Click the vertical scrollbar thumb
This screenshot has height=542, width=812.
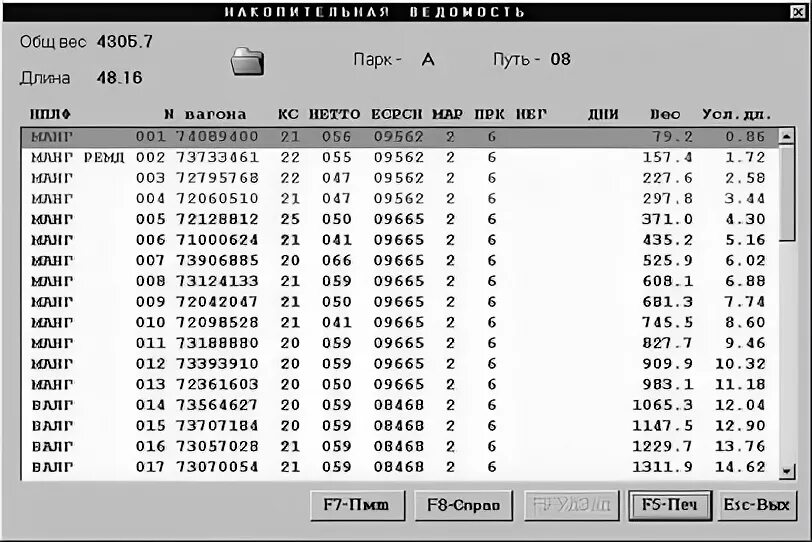coord(787,193)
